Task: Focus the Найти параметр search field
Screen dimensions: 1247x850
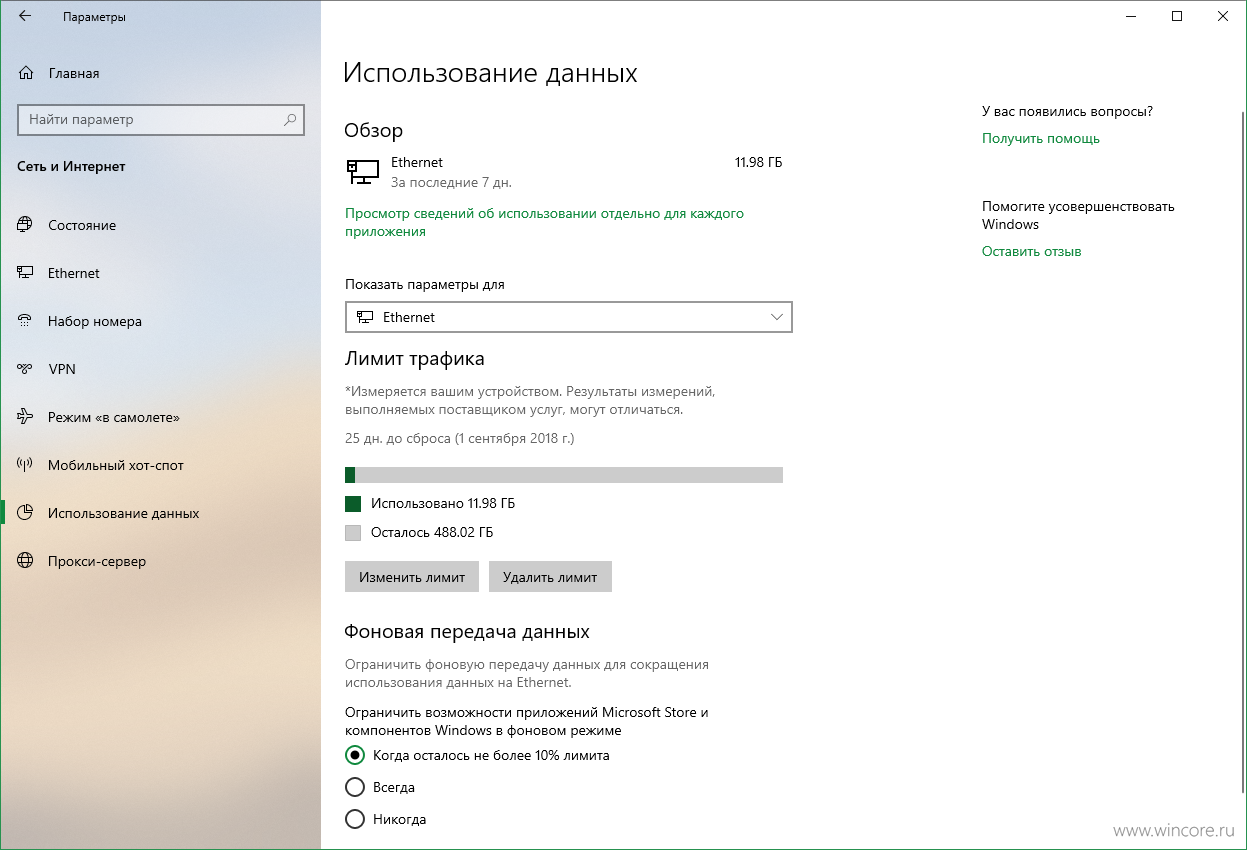Action: pyautogui.click(x=160, y=119)
